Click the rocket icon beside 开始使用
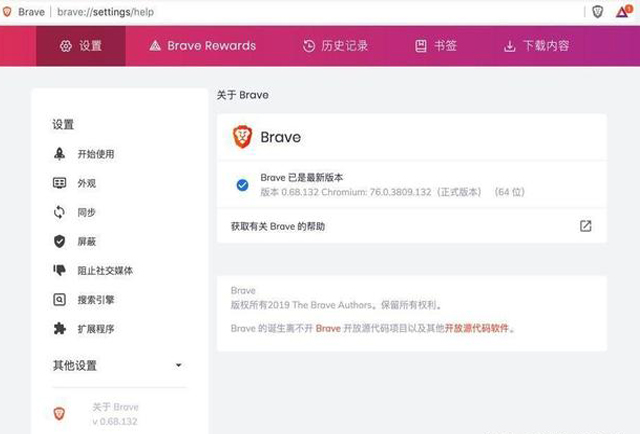This screenshot has height=434, width=640. click(60, 154)
